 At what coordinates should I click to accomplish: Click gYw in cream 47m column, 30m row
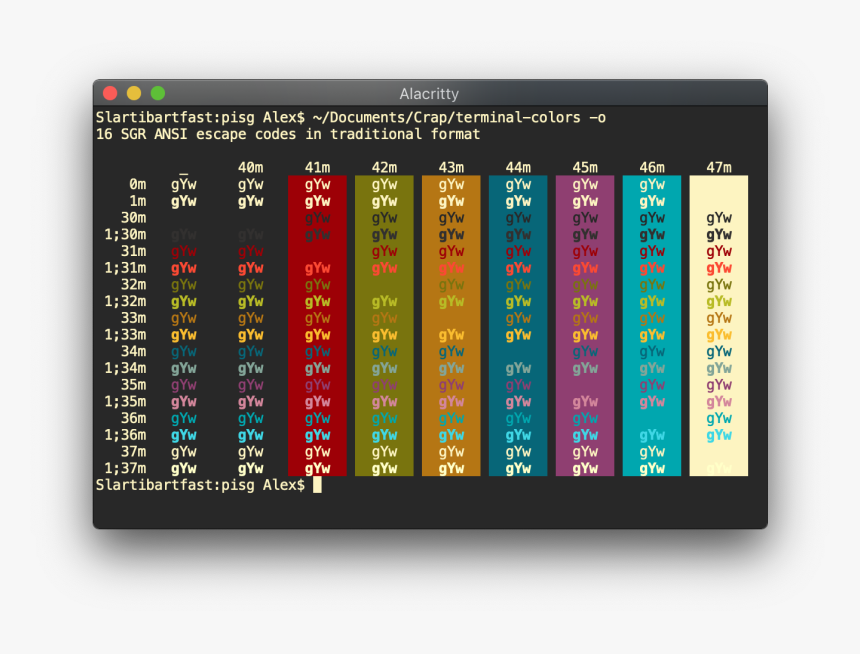(719, 218)
